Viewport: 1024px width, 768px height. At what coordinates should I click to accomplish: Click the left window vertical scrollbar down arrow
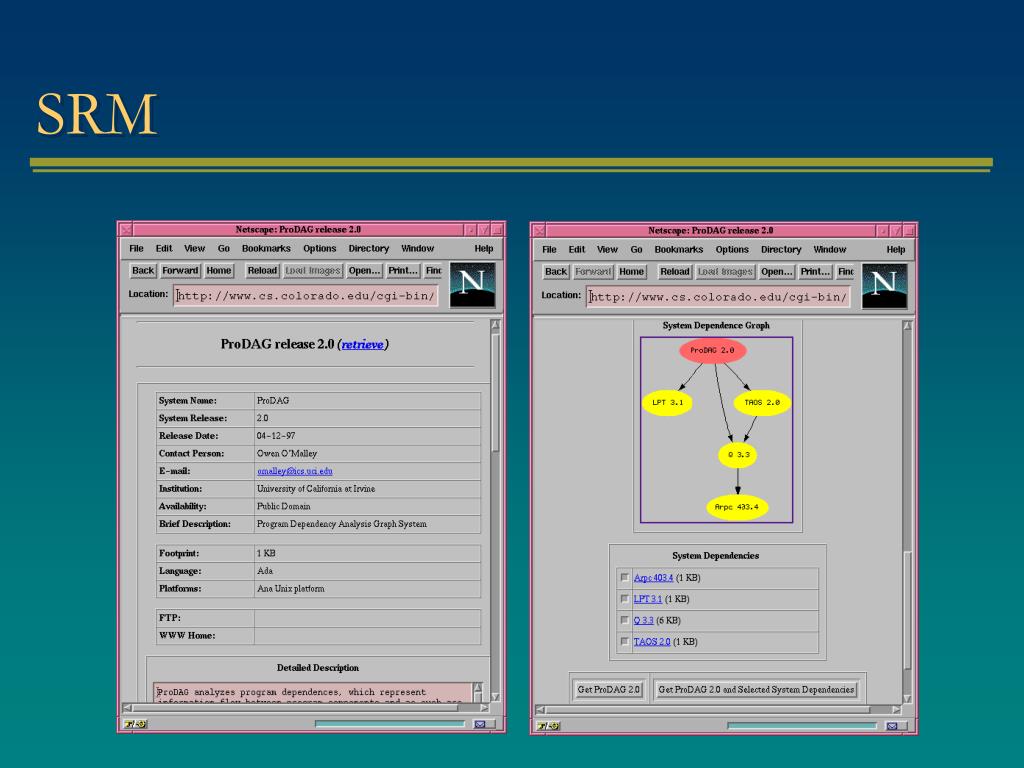tap(496, 696)
